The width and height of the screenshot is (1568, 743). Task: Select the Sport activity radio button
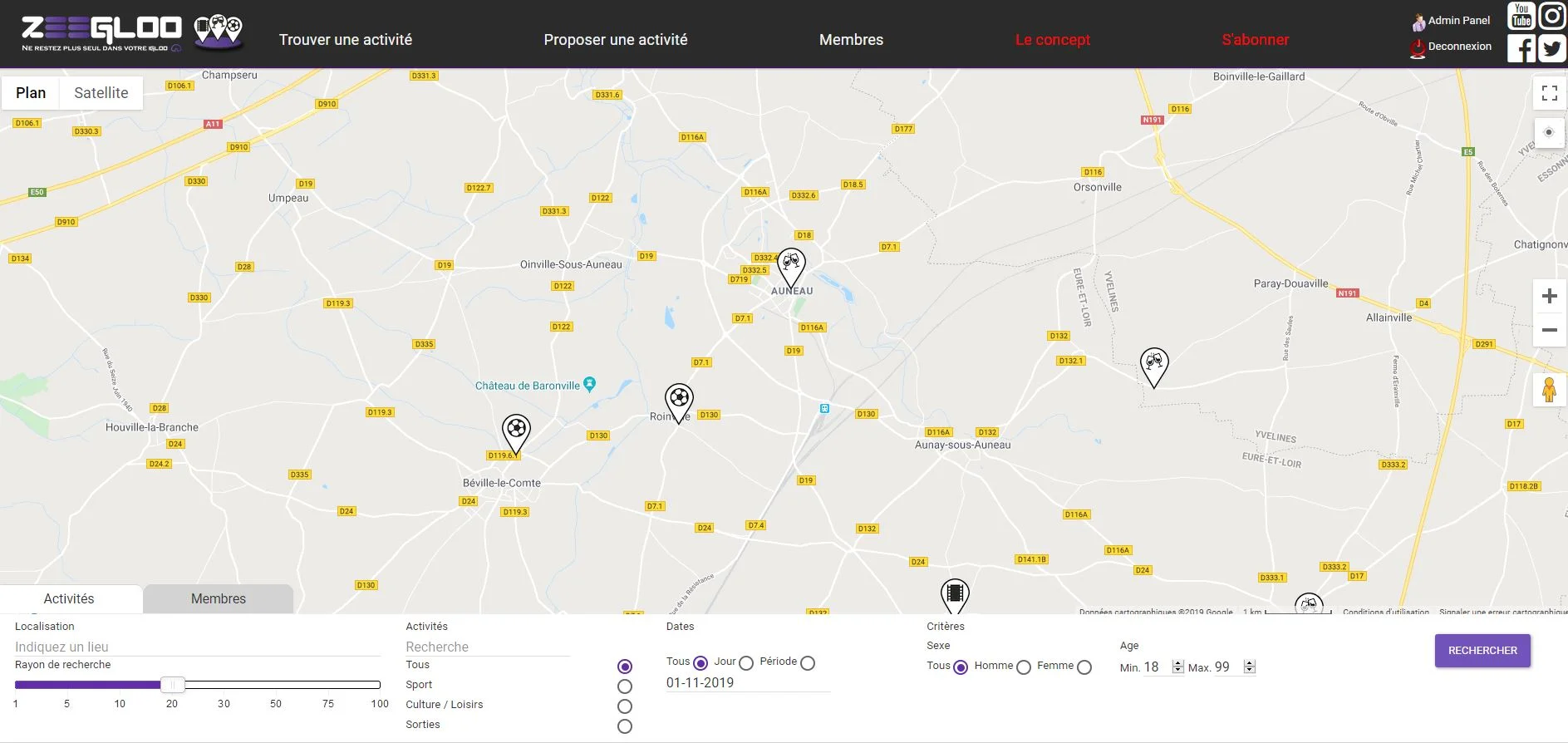pos(625,686)
